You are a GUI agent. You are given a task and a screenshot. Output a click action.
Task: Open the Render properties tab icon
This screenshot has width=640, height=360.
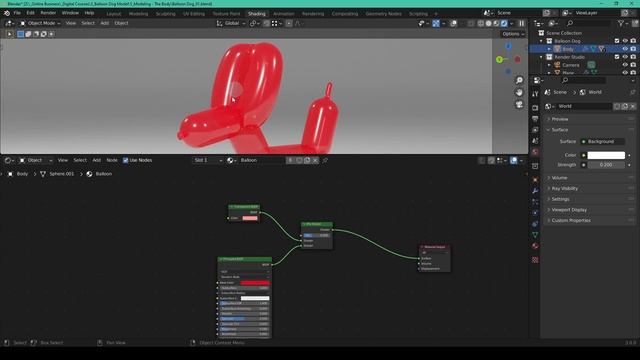tap(535, 108)
